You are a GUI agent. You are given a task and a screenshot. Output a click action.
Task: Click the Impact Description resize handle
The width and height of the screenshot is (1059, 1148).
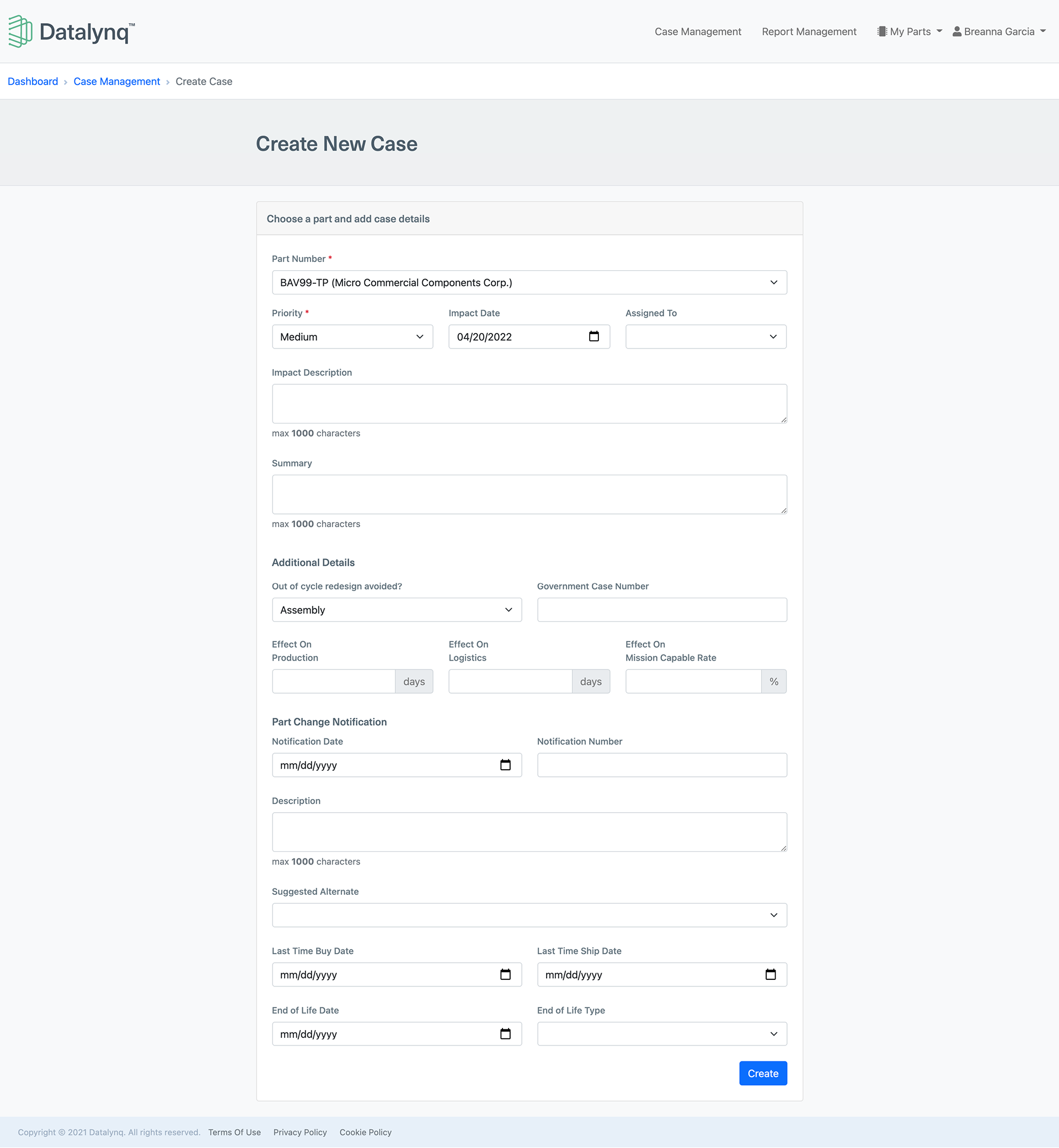tap(783, 420)
